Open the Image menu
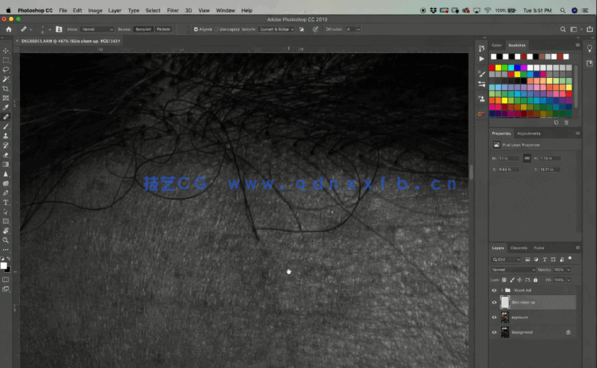Viewport: 597px width, 368px height. point(95,10)
